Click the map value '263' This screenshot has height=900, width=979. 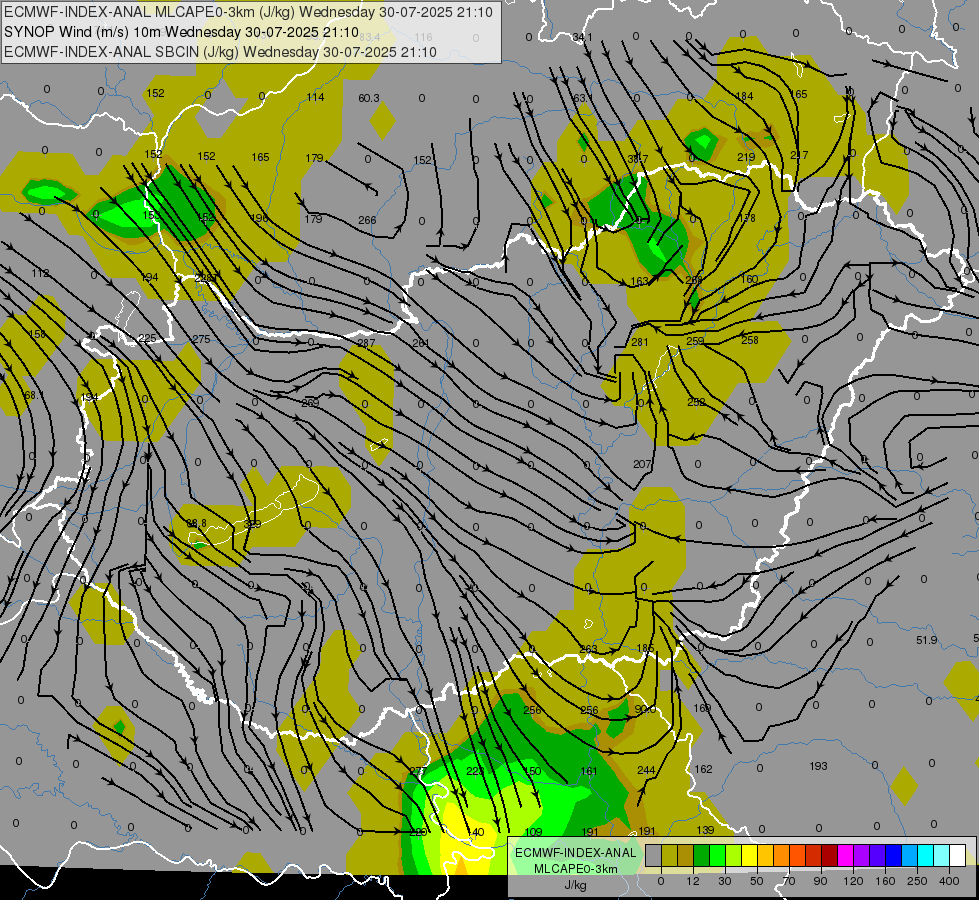click(588, 649)
